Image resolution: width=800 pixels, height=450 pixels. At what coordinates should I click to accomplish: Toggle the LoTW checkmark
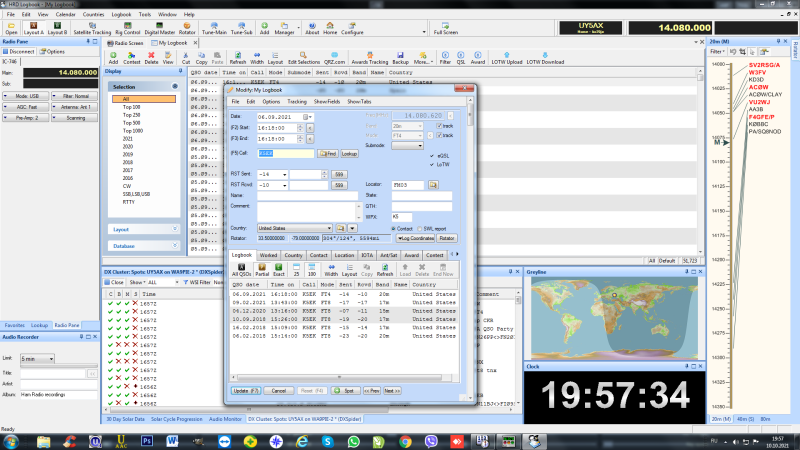[432, 165]
